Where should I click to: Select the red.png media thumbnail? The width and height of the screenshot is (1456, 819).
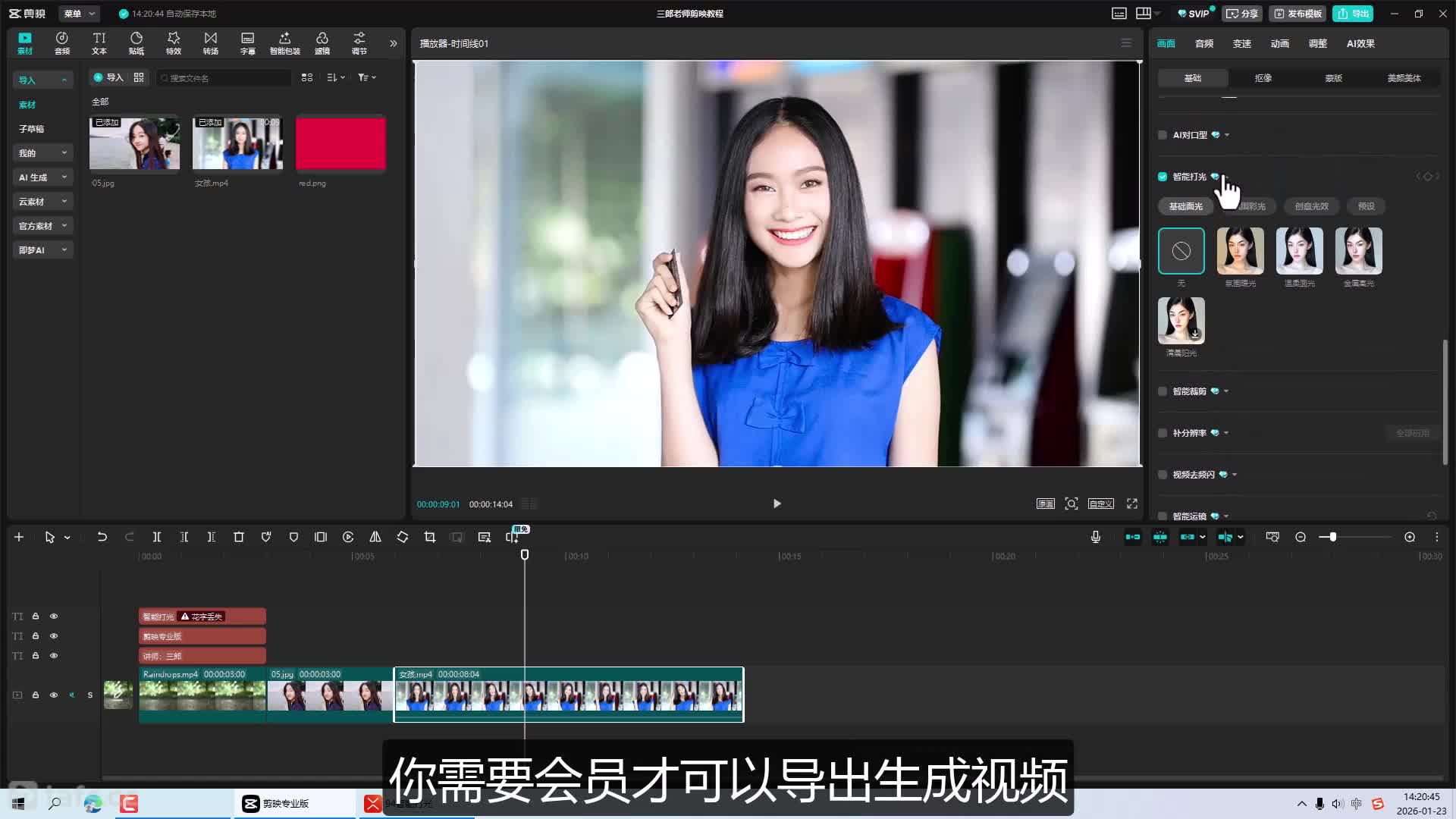pos(340,143)
